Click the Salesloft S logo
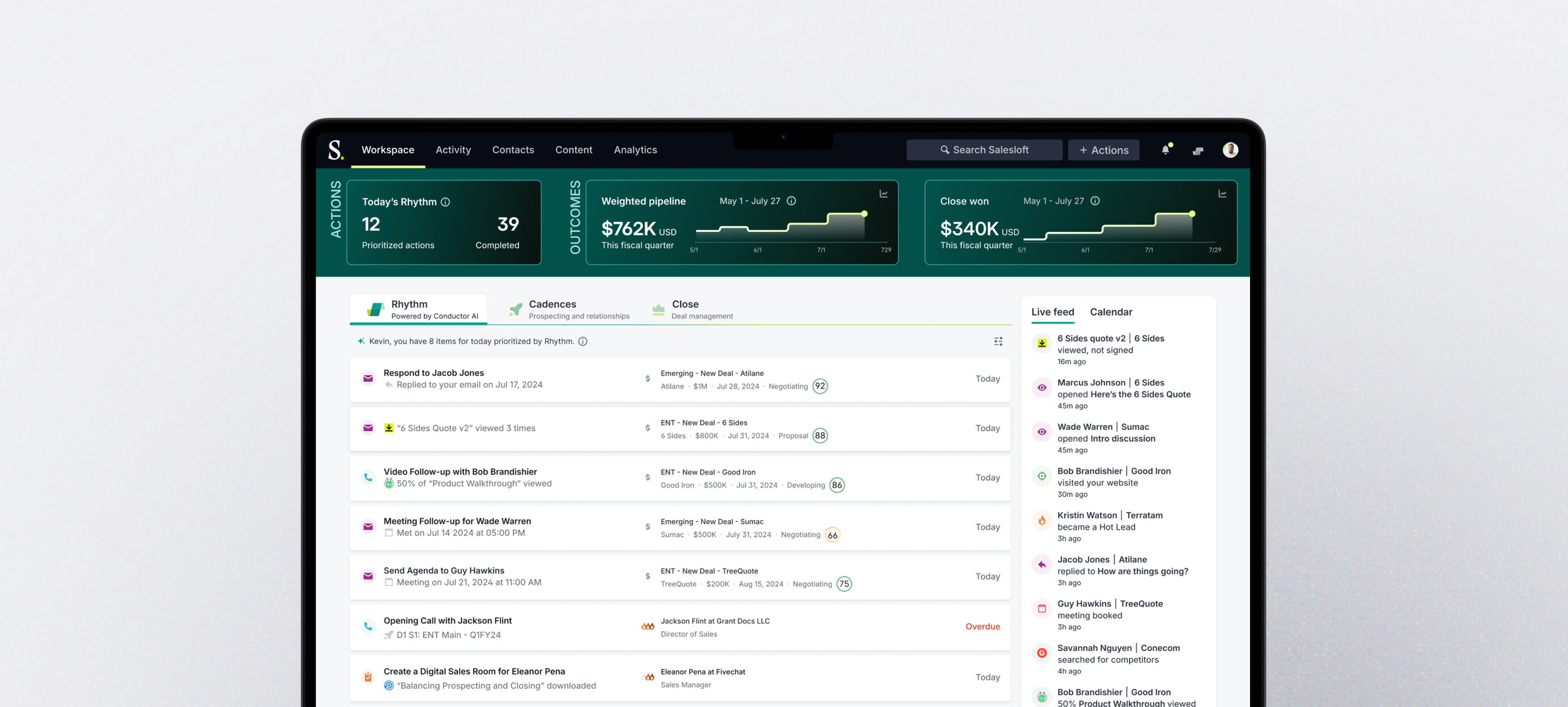This screenshot has width=1568, height=707. pyautogui.click(x=336, y=150)
